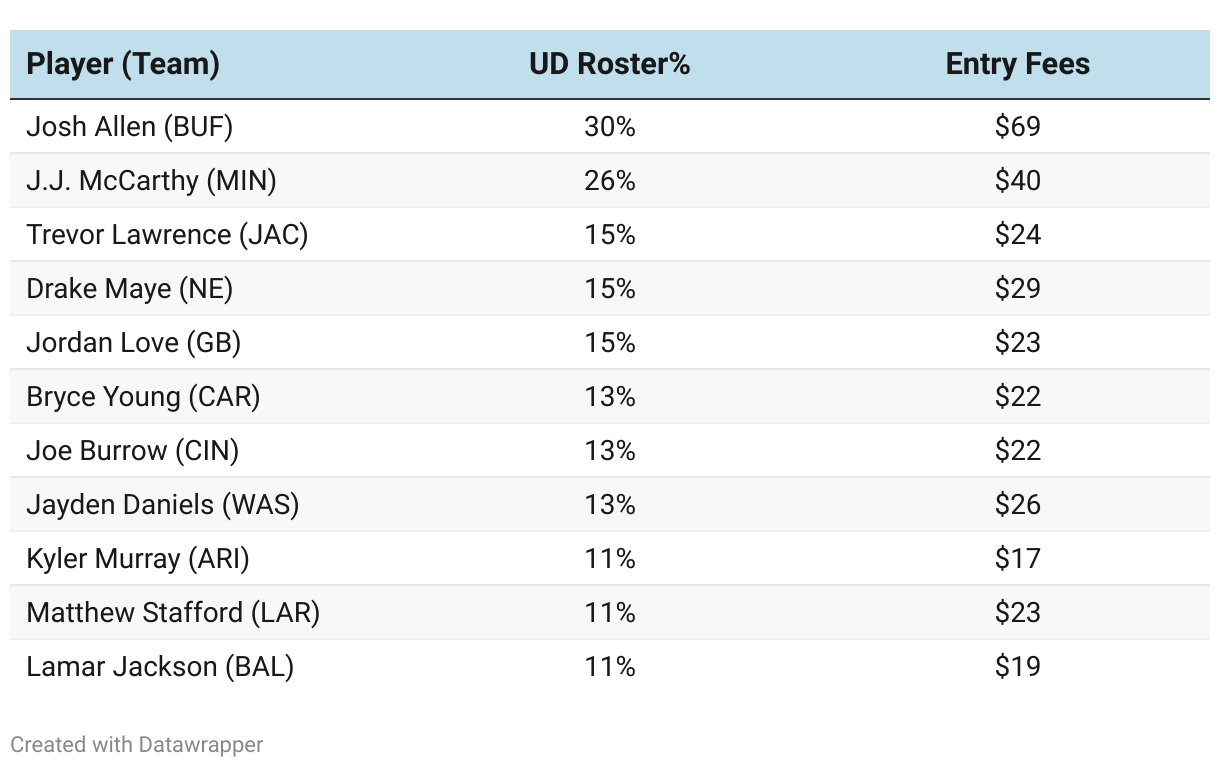Select J.J. McCarthy's 26% roster percentage
1220x768 pixels.
pyautogui.click(x=609, y=181)
